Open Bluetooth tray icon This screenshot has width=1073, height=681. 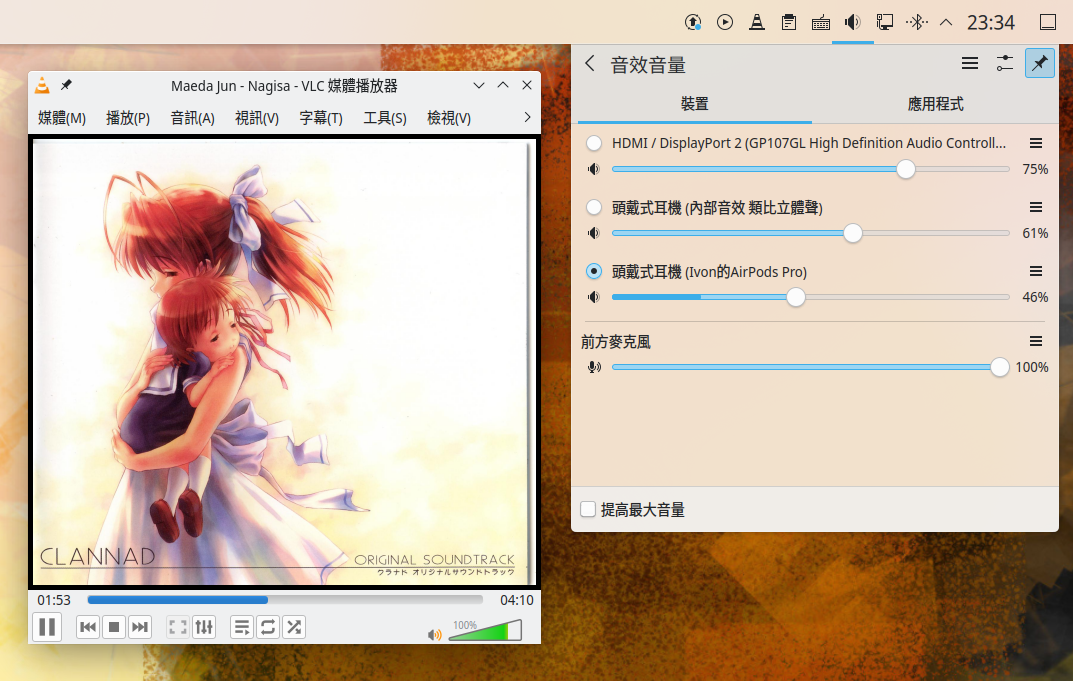click(x=916, y=23)
